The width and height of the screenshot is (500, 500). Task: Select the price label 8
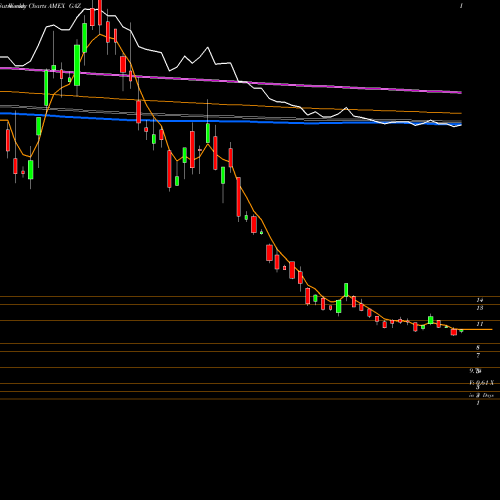(478, 348)
